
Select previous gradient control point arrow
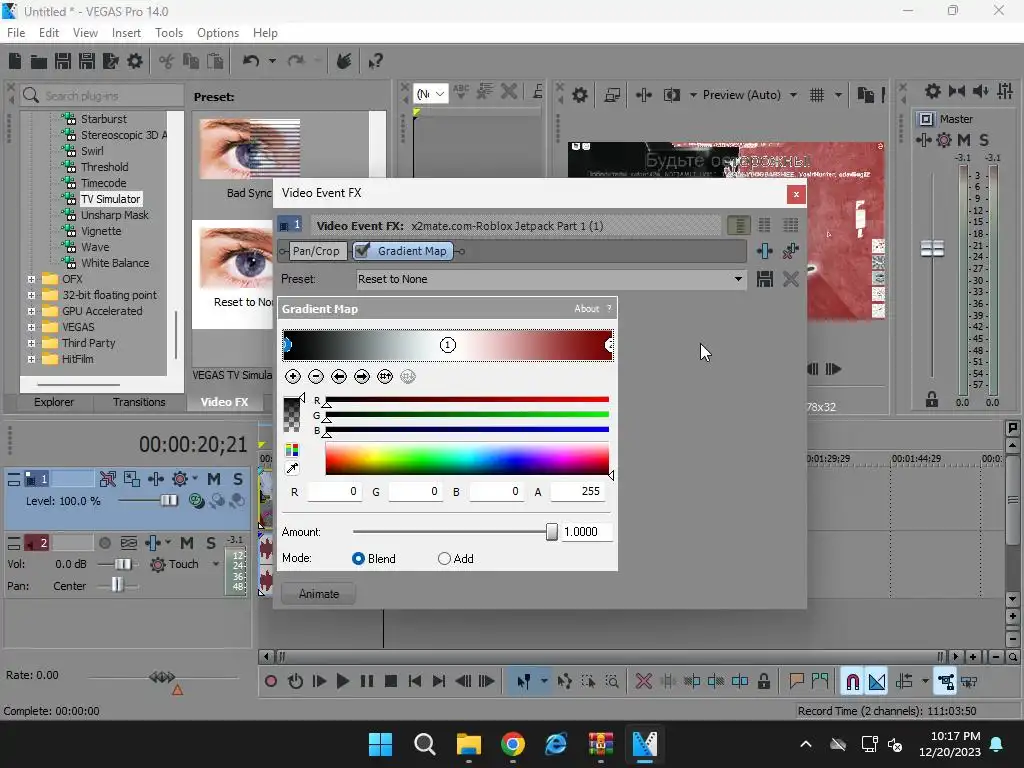point(339,376)
